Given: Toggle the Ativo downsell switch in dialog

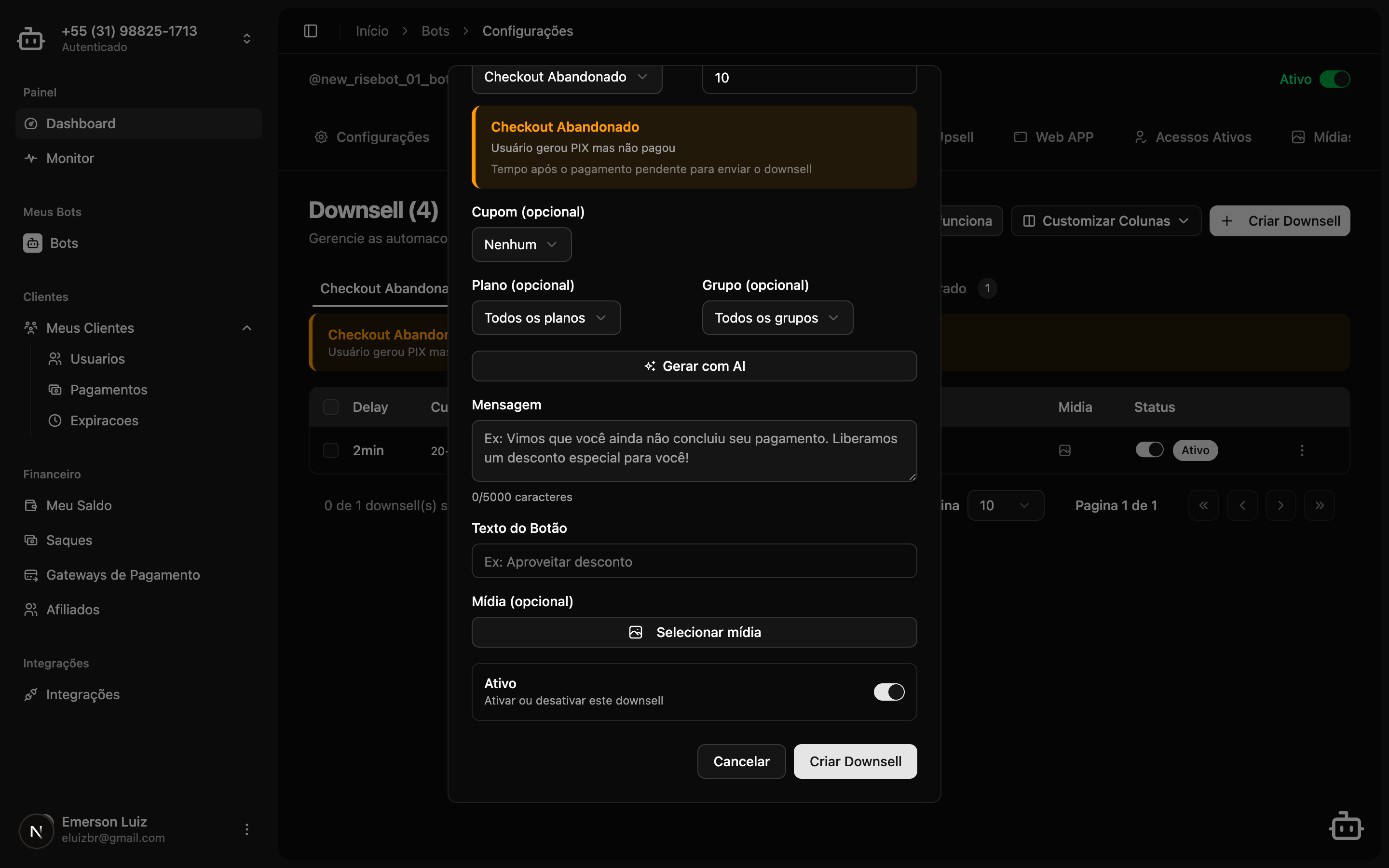Looking at the screenshot, I should (x=889, y=692).
